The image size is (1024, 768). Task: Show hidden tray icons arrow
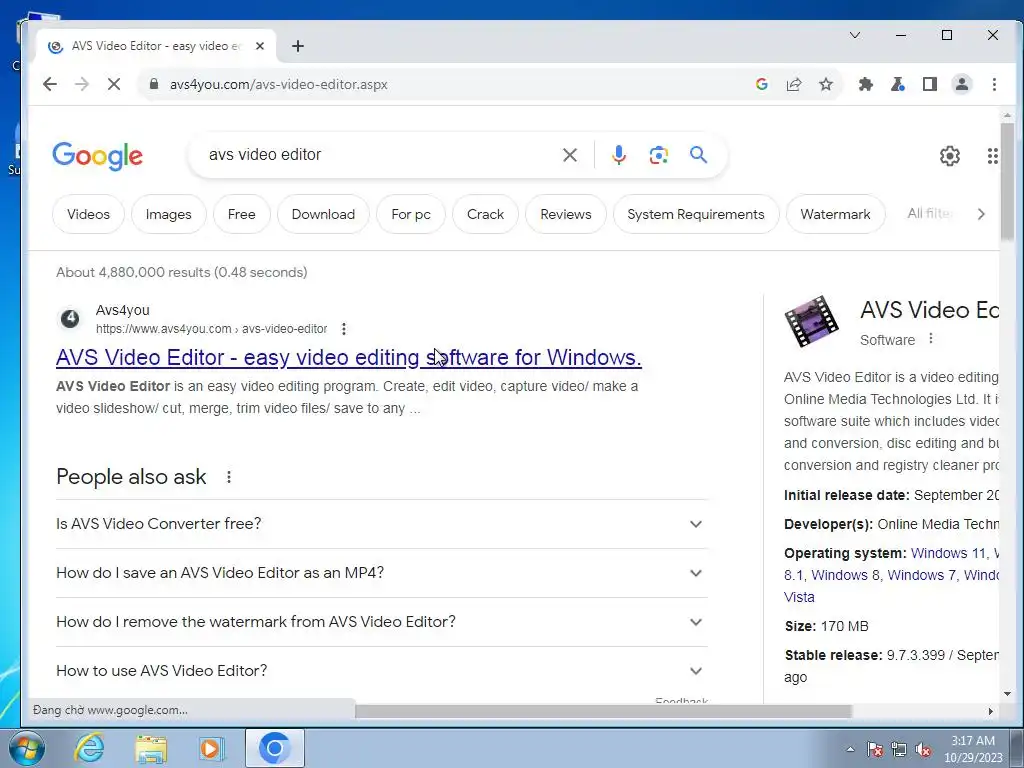tap(850, 750)
